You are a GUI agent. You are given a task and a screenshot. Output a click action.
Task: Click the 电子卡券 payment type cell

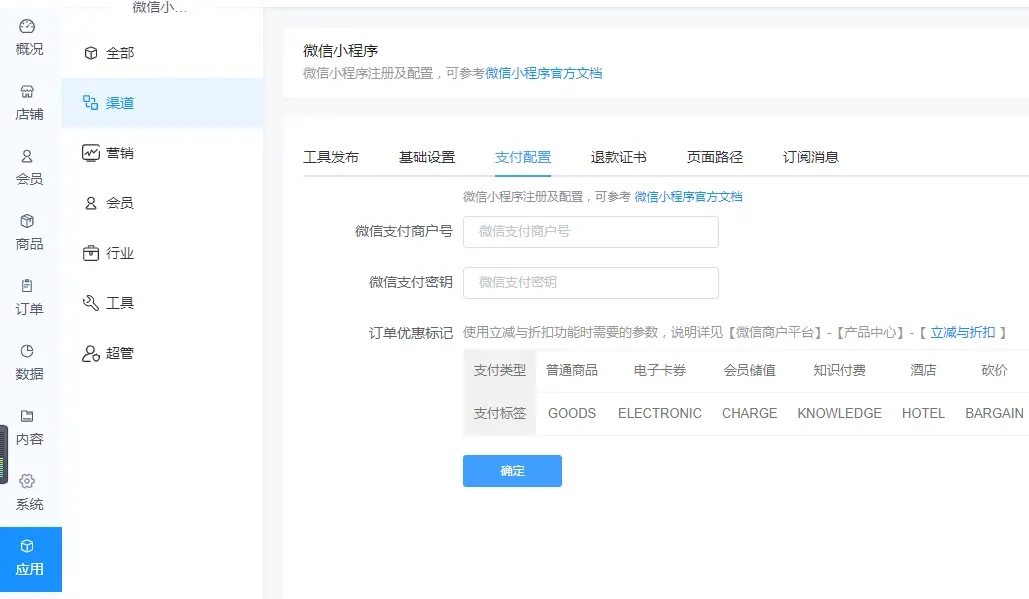point(660,370)
